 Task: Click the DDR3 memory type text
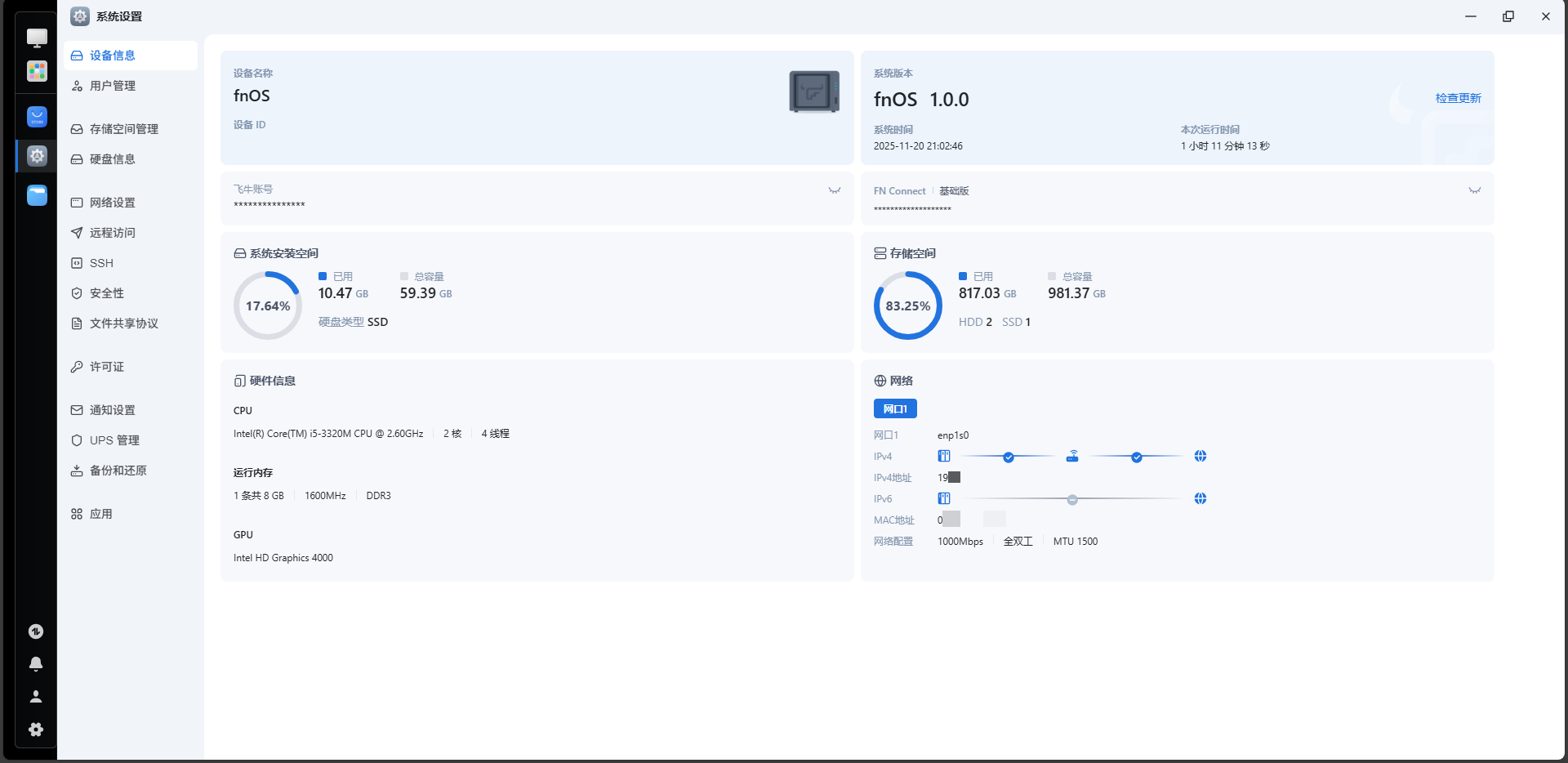[378, 496]
